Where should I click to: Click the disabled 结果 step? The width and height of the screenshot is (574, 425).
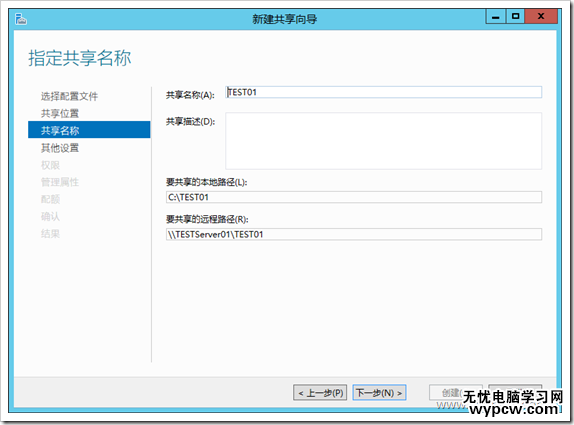click(x=50, y=234)
